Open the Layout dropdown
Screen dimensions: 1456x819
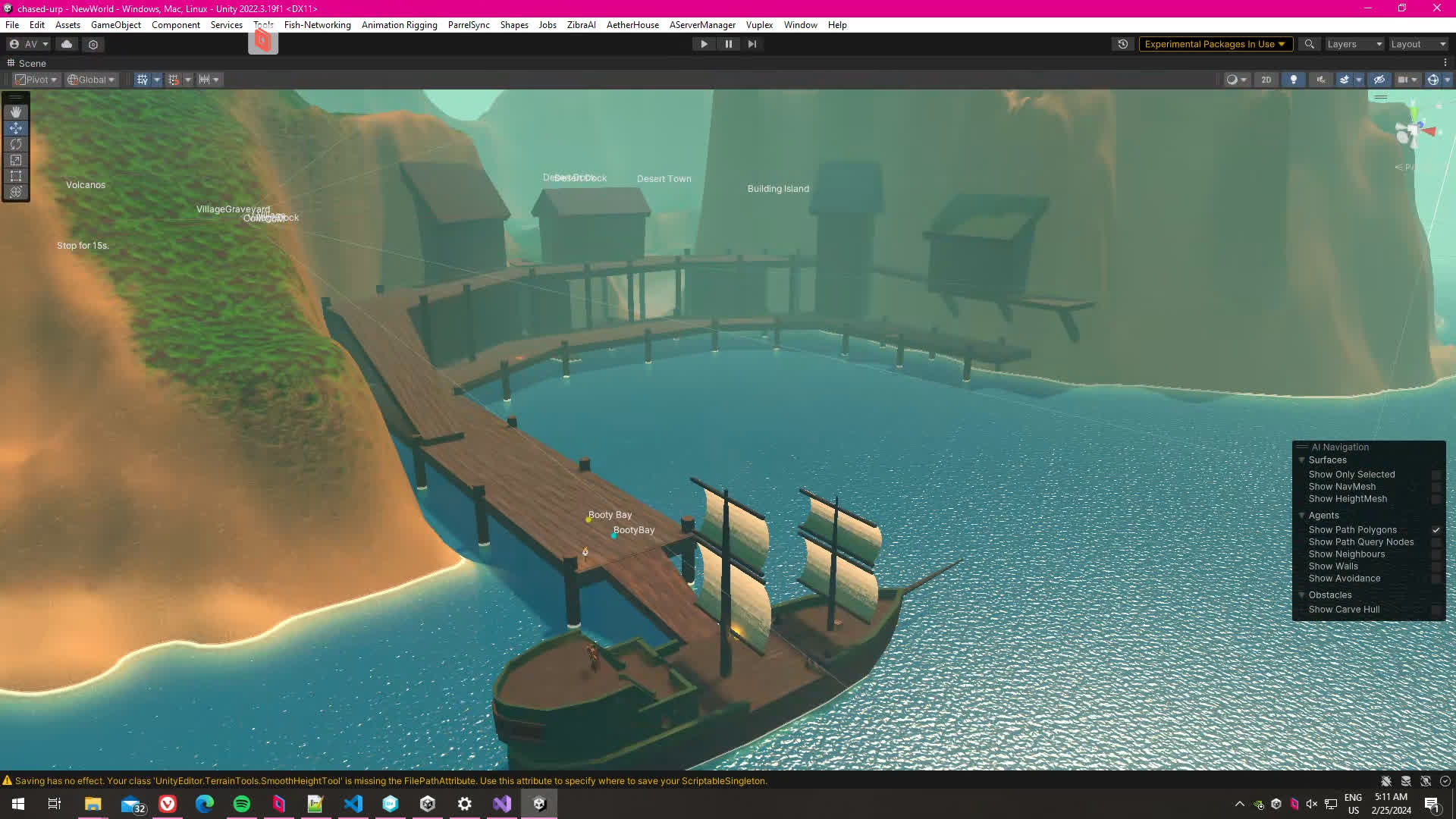[1418, 44]
